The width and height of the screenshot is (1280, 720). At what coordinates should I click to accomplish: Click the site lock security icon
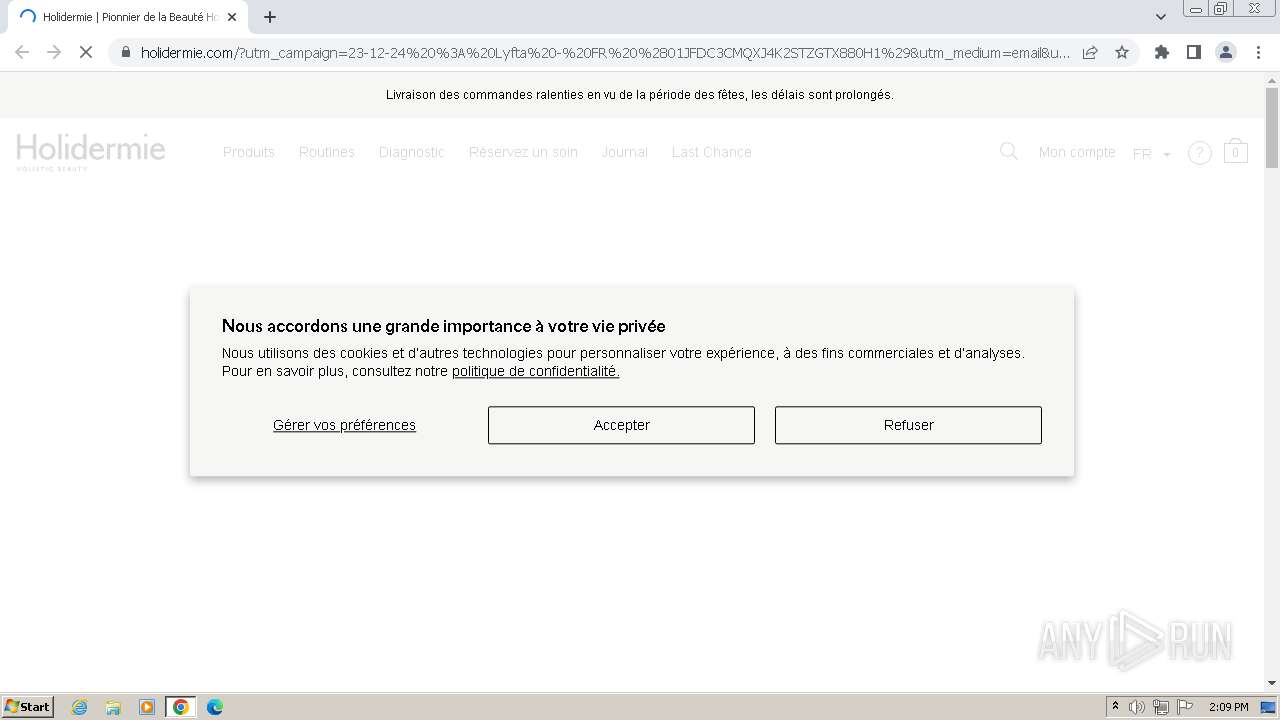point(125,52)
